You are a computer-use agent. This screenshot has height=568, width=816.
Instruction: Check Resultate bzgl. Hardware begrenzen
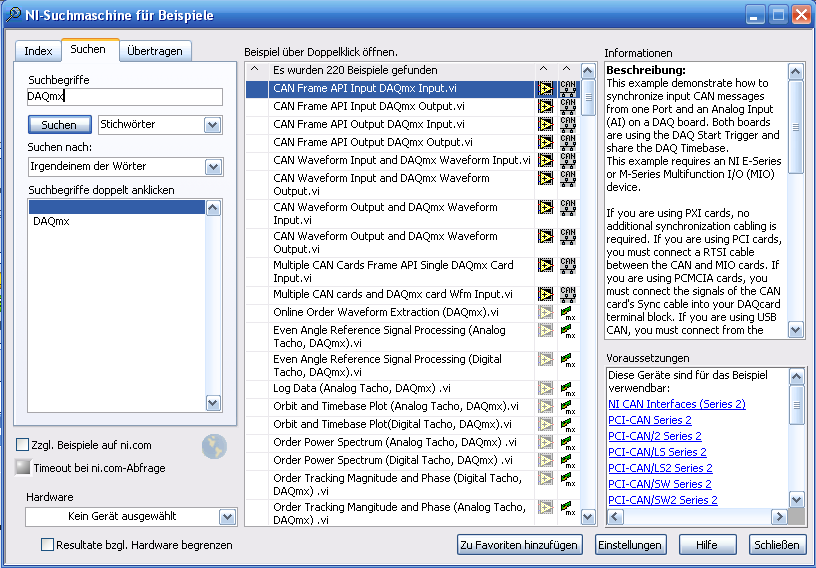click(47, 545)
